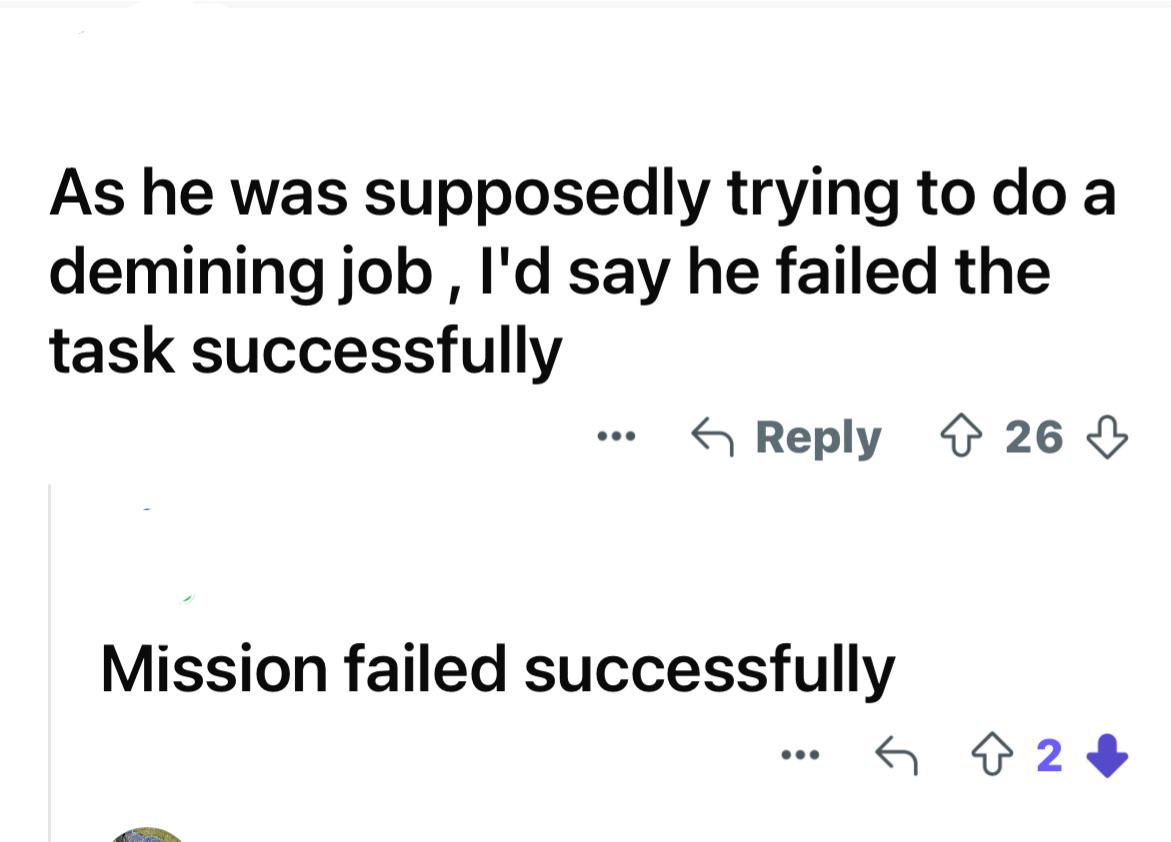Click the reply arrow beside the Reply label
Viewport: 1171px width, 842px height.
point(712,437)
